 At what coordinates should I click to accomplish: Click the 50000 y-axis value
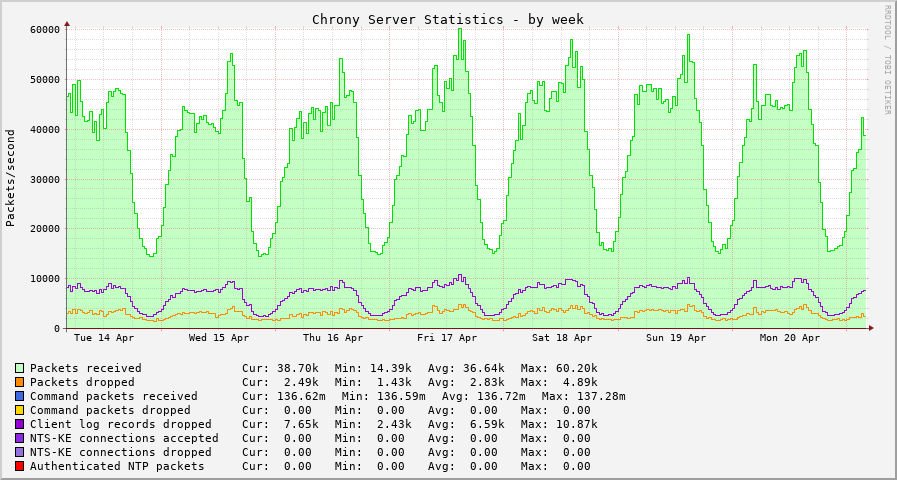click(x=45, y=80)
